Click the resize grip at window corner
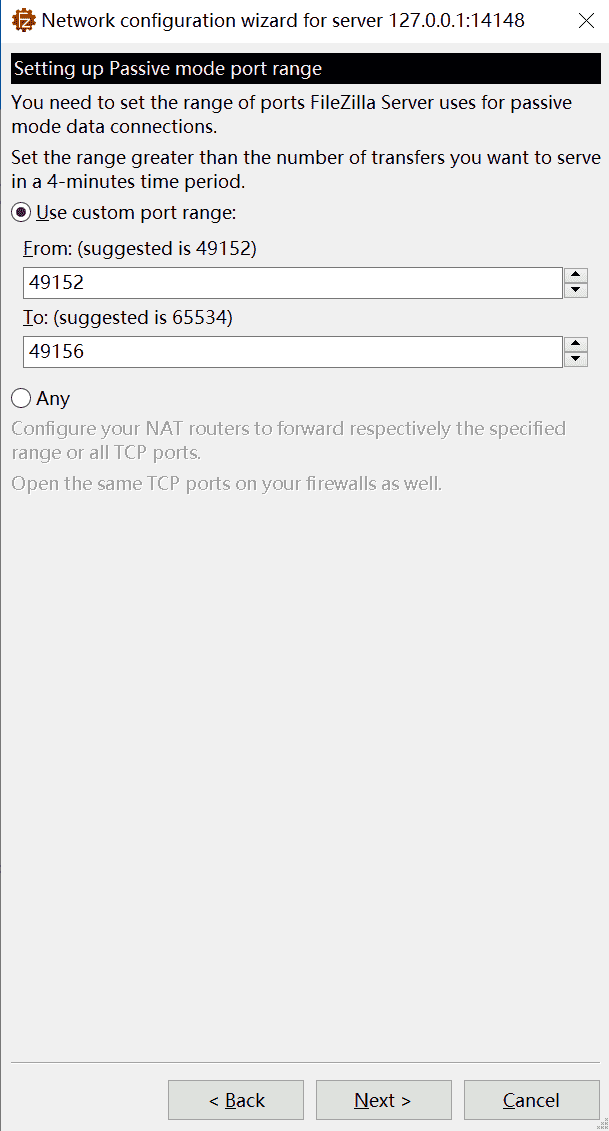 tap(603, 1125)
